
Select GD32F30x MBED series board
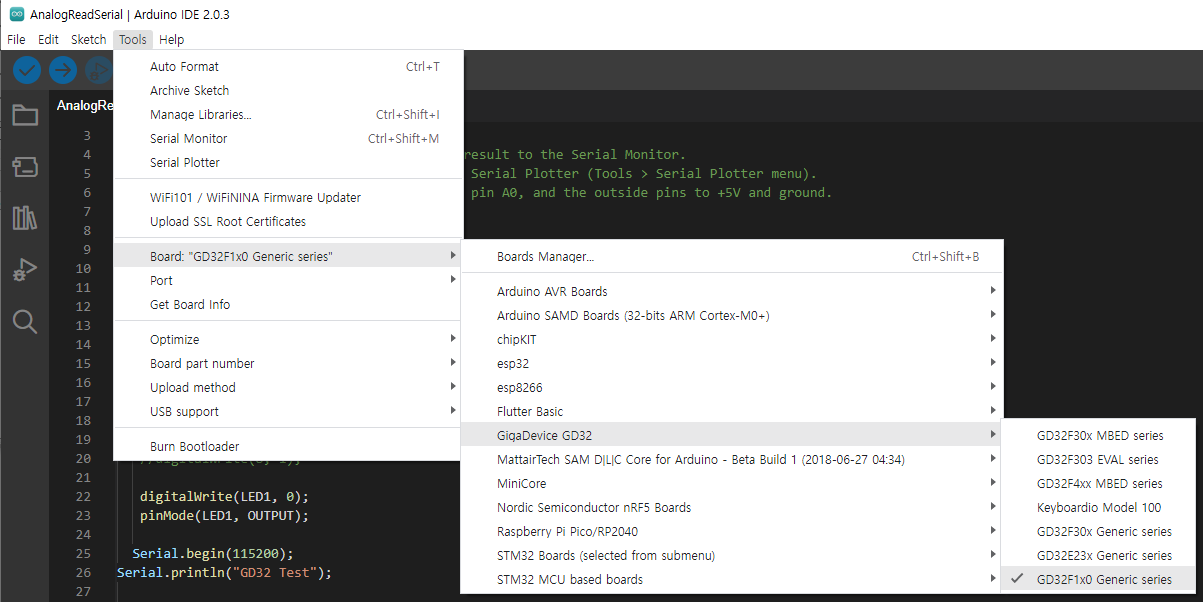(1098, 436)
